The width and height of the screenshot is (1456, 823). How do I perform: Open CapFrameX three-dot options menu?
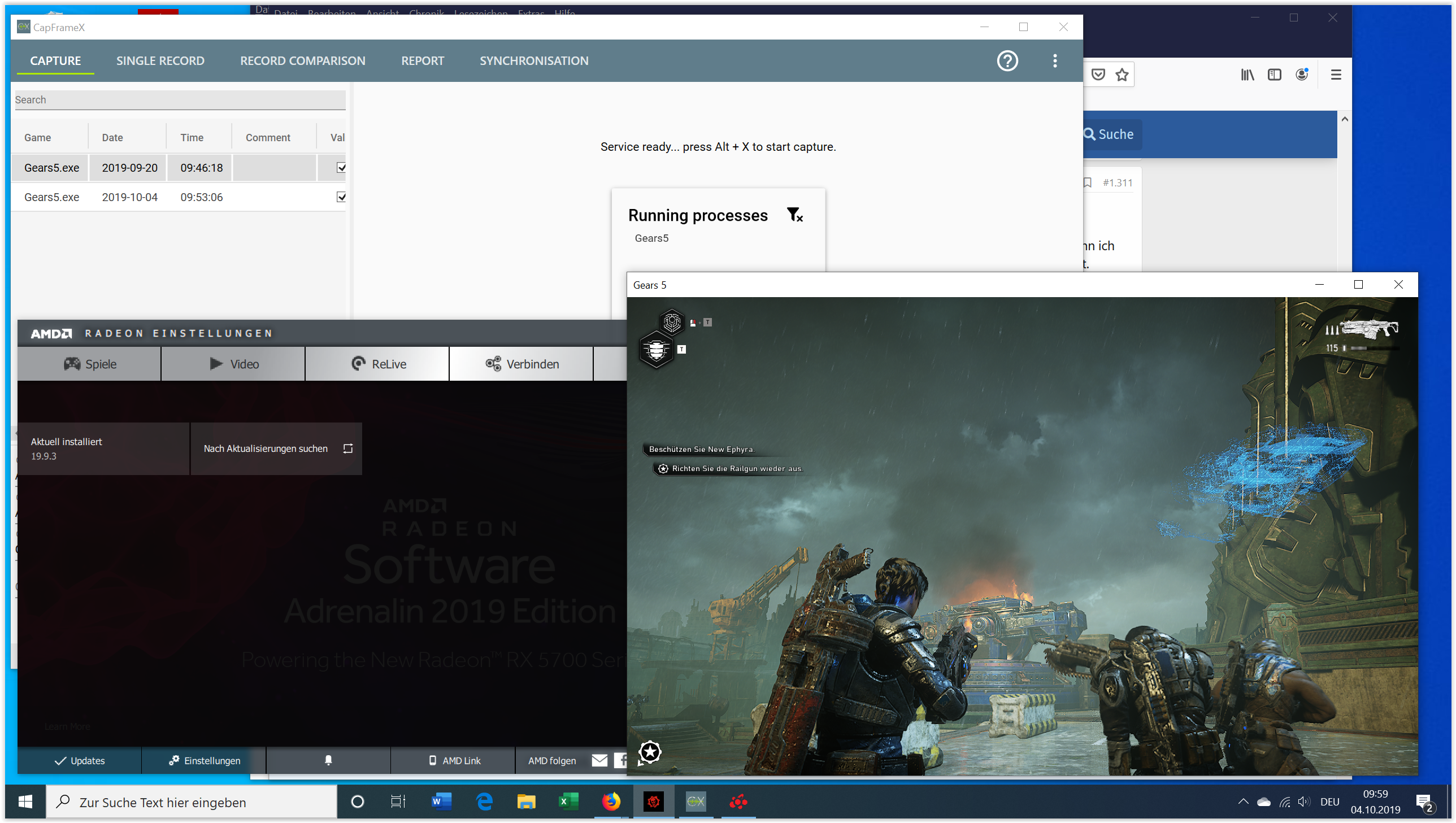coord(1055,60)
